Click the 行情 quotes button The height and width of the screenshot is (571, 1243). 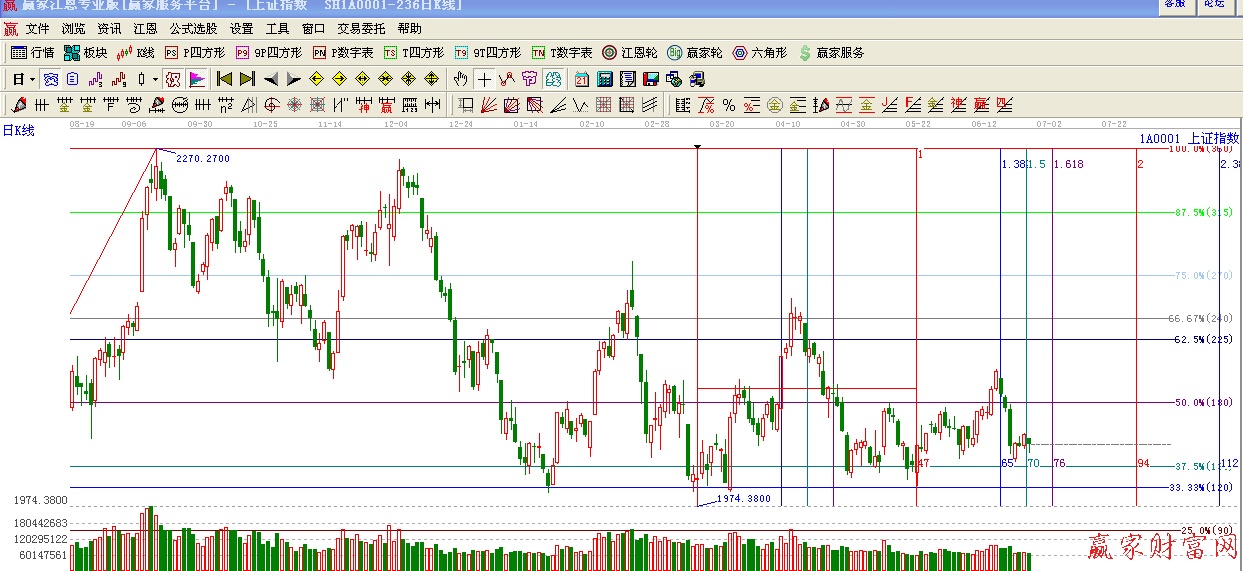tap(33, 53)
